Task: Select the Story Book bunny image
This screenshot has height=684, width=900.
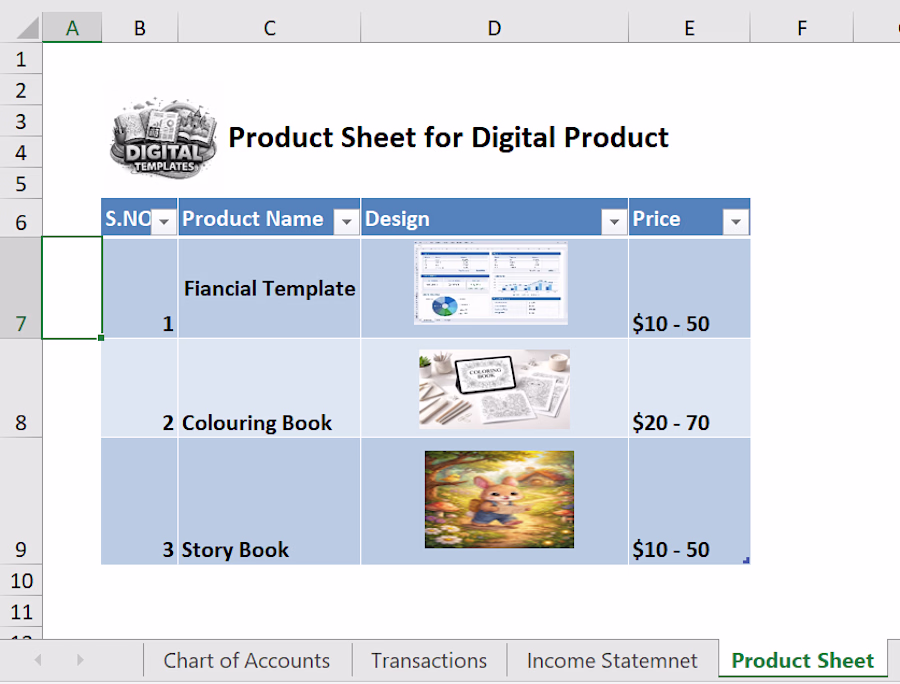Action: (x=499, y=499)
